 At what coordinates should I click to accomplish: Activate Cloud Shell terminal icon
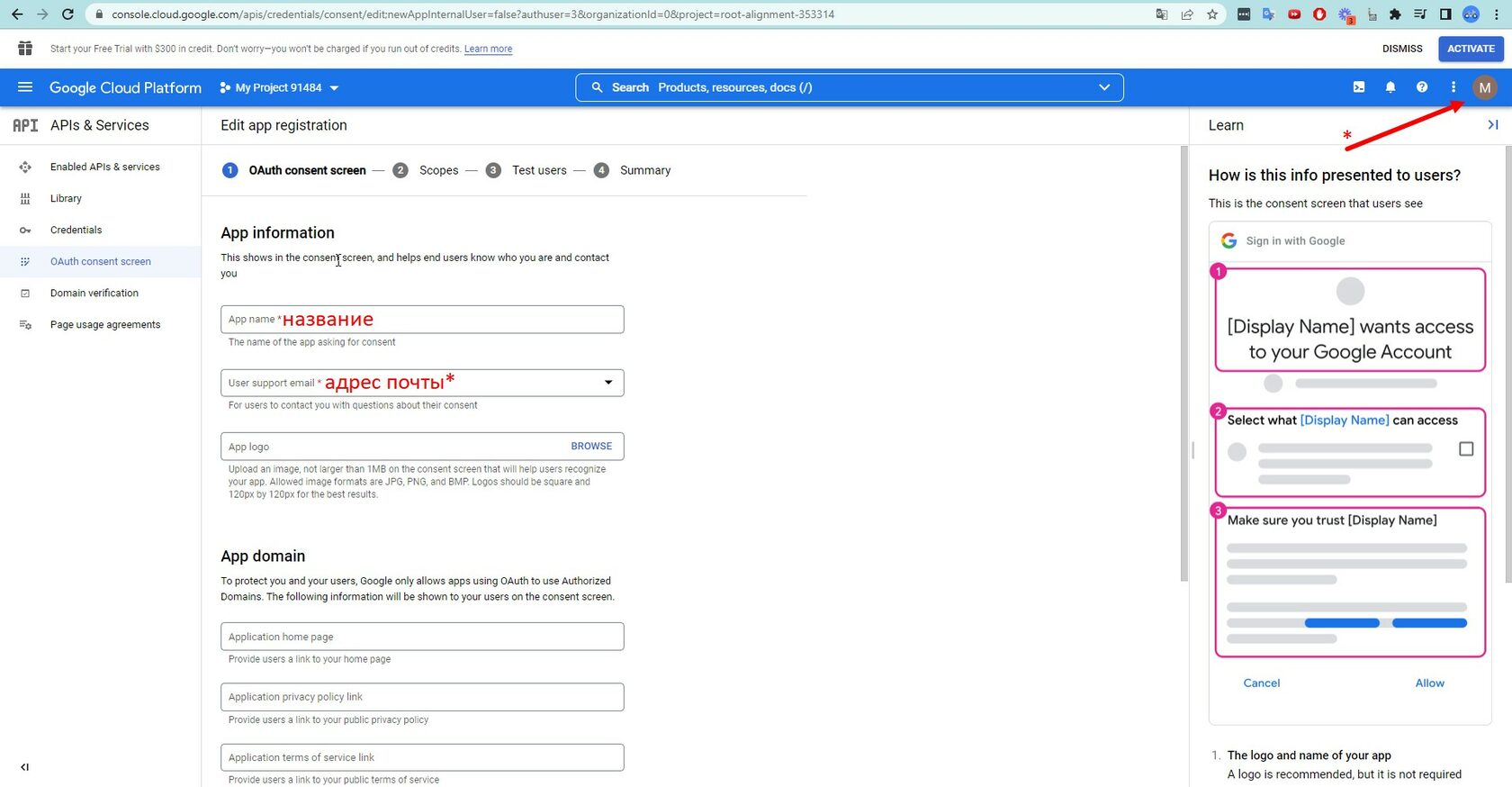[x=1359, y=87]
